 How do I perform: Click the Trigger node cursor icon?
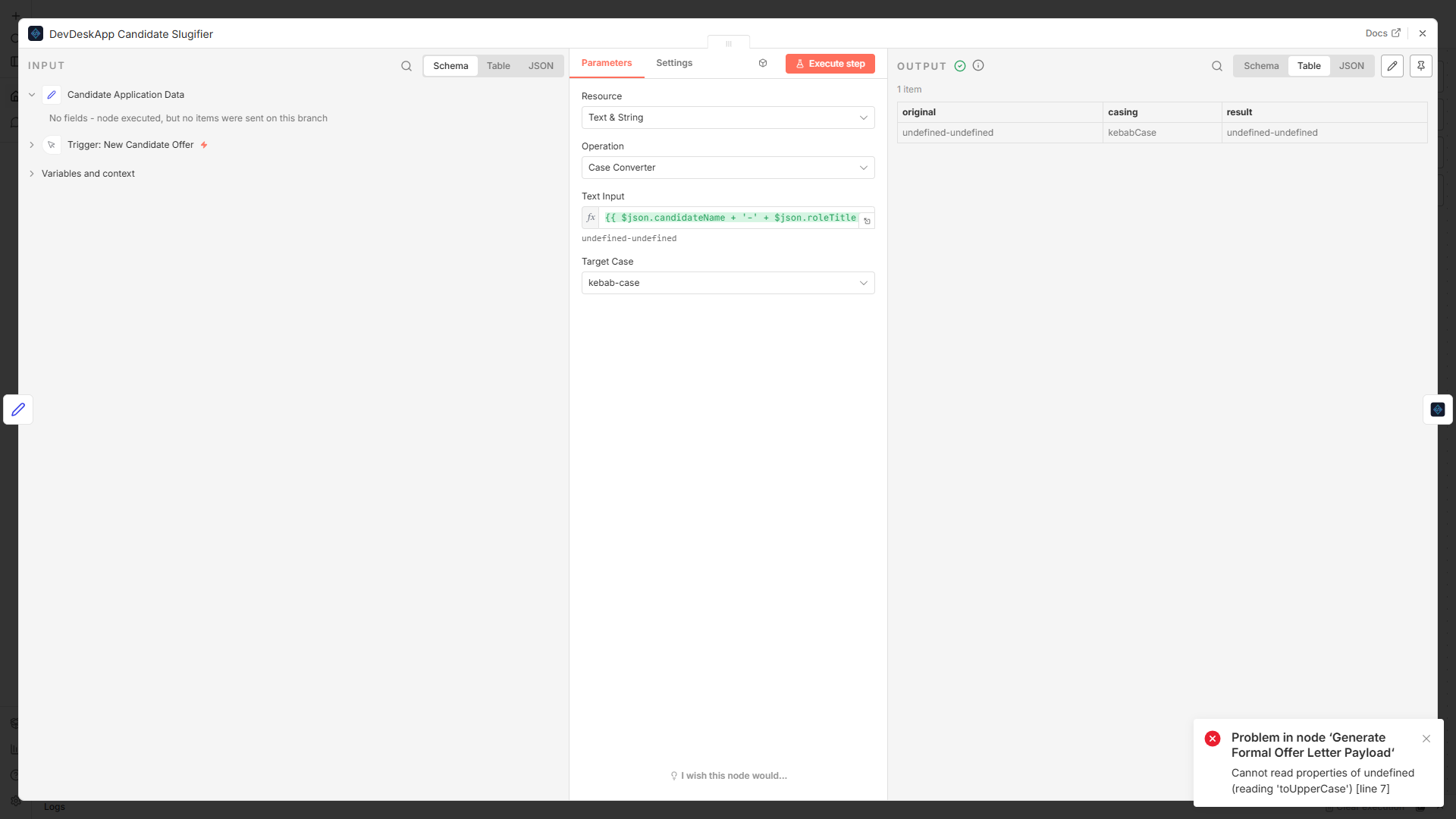point(52,145)
